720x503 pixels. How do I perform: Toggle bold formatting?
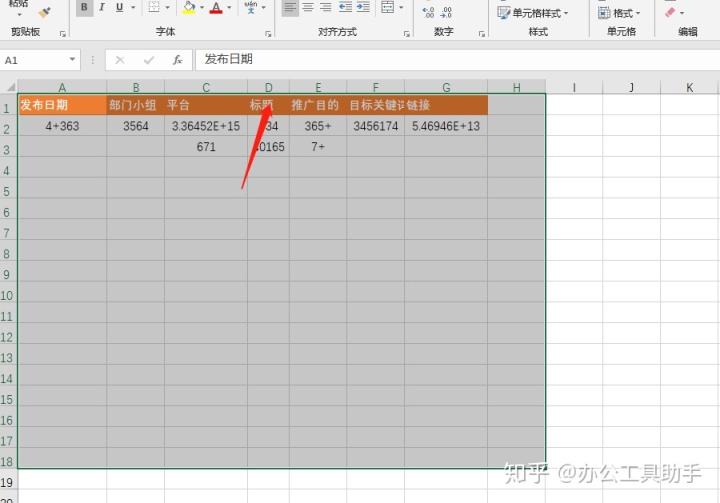click(84, 7)
